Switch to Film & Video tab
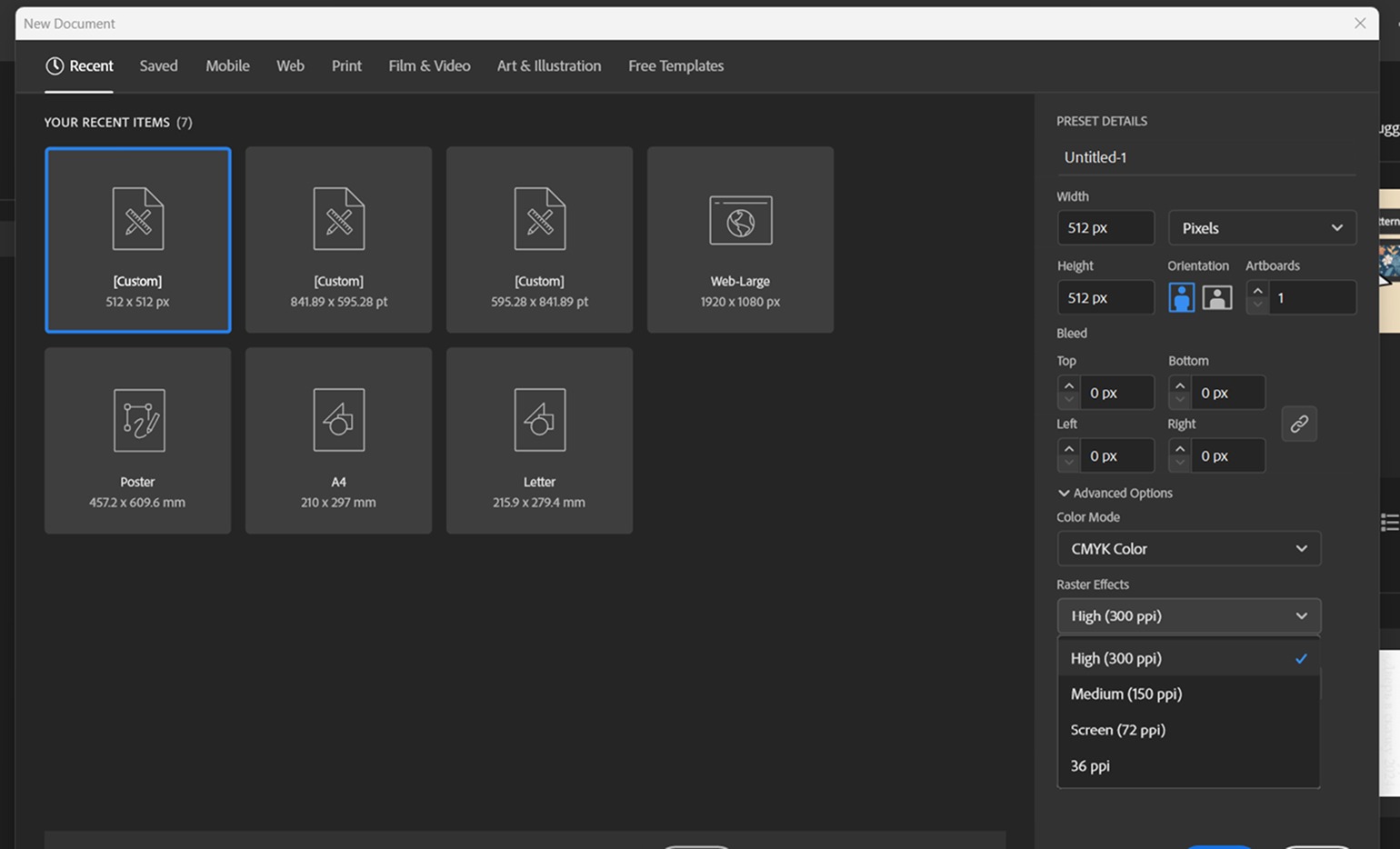Image resolution: width=1400 pixels, height=849 pixels. [429, 65]
